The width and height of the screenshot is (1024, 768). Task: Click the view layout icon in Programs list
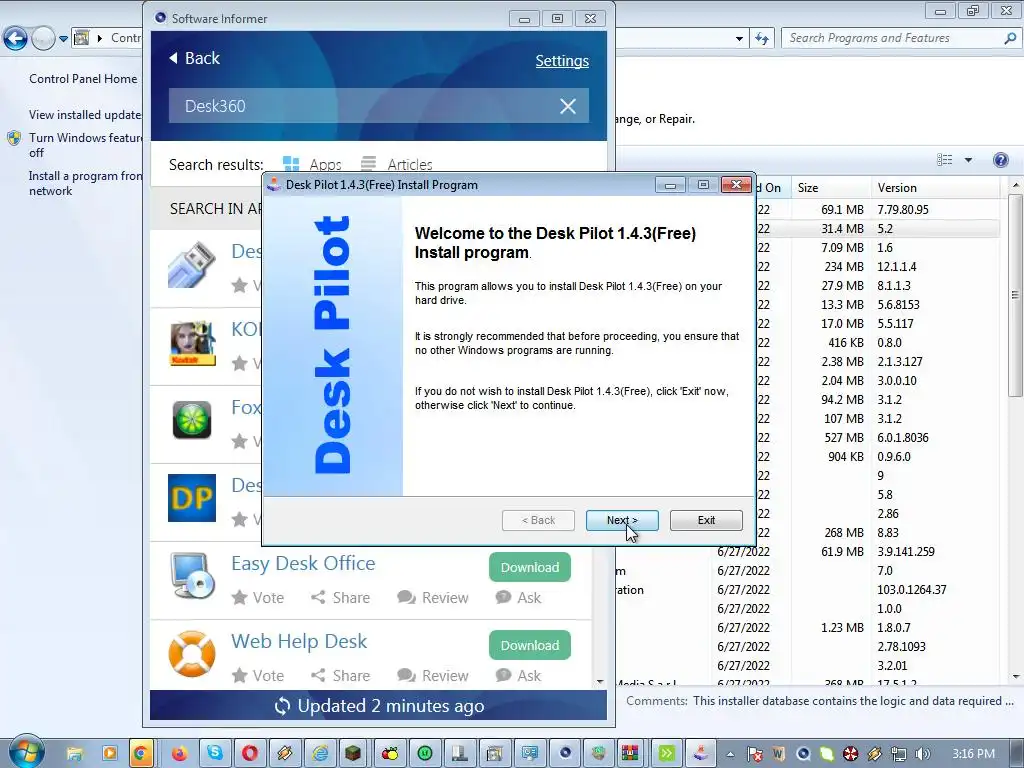pos(944,160)
